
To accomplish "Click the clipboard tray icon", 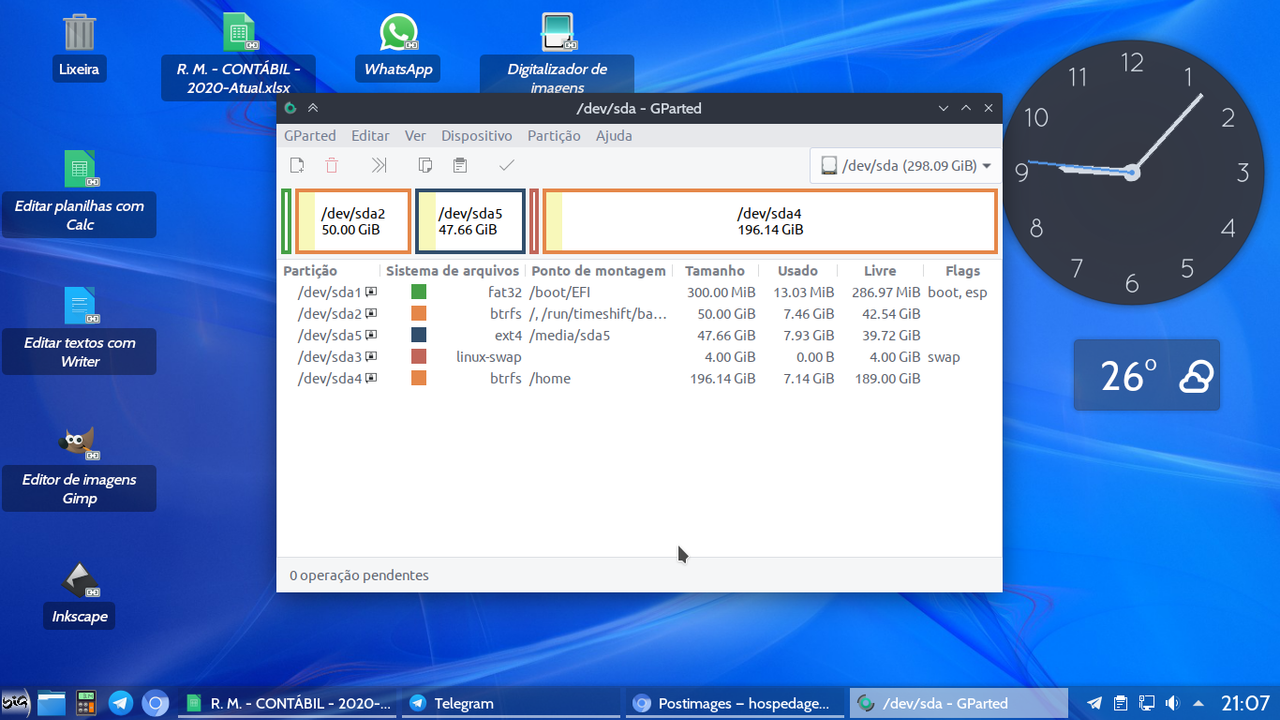I will coord(1121,703).
